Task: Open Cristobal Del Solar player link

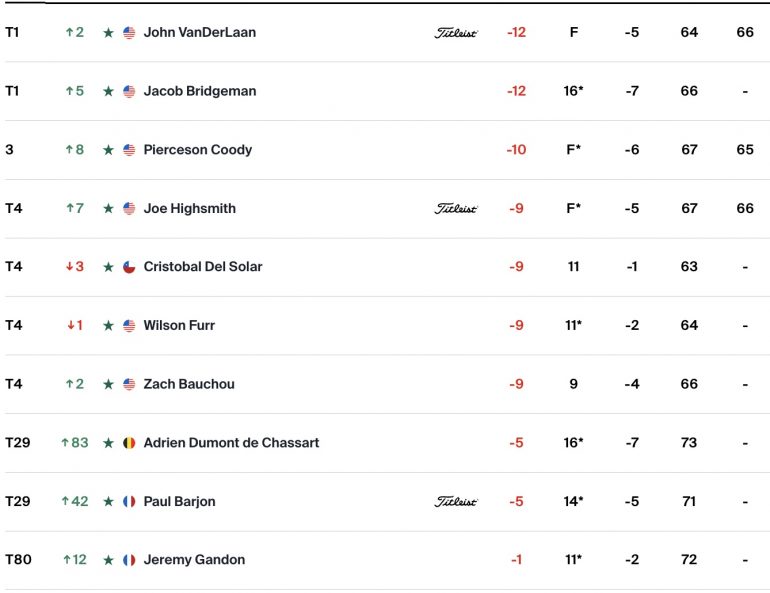Action: pyautogui.click(x=203, y=267)
